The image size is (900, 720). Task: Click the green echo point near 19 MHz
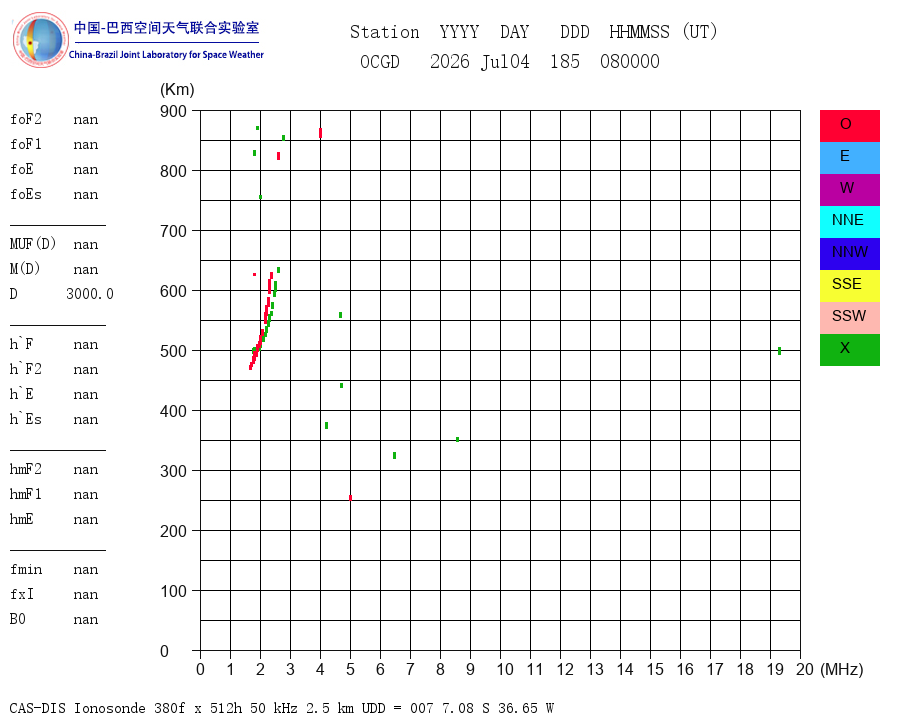tap(779, 351)
